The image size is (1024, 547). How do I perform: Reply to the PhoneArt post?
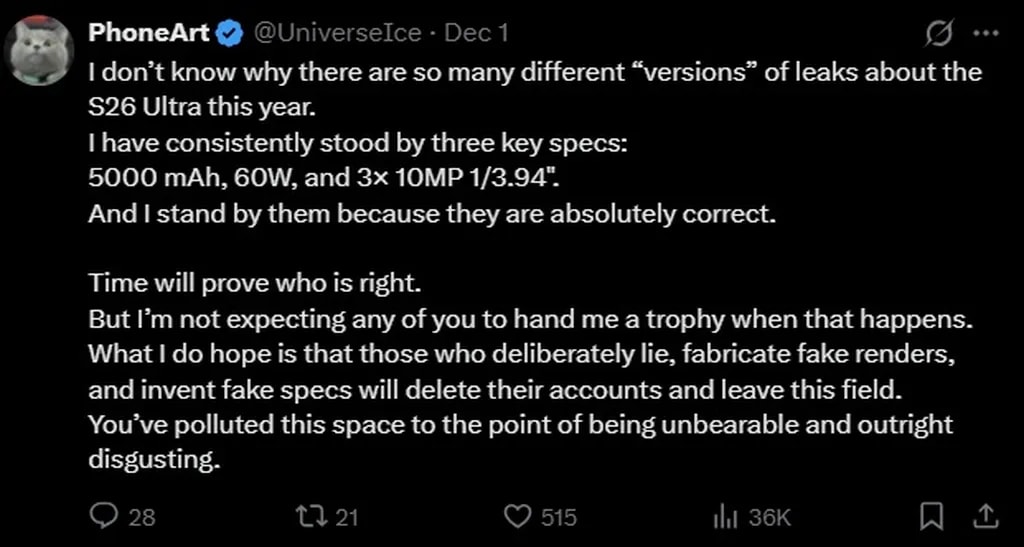pyautogui.click(x=104, y=516)
